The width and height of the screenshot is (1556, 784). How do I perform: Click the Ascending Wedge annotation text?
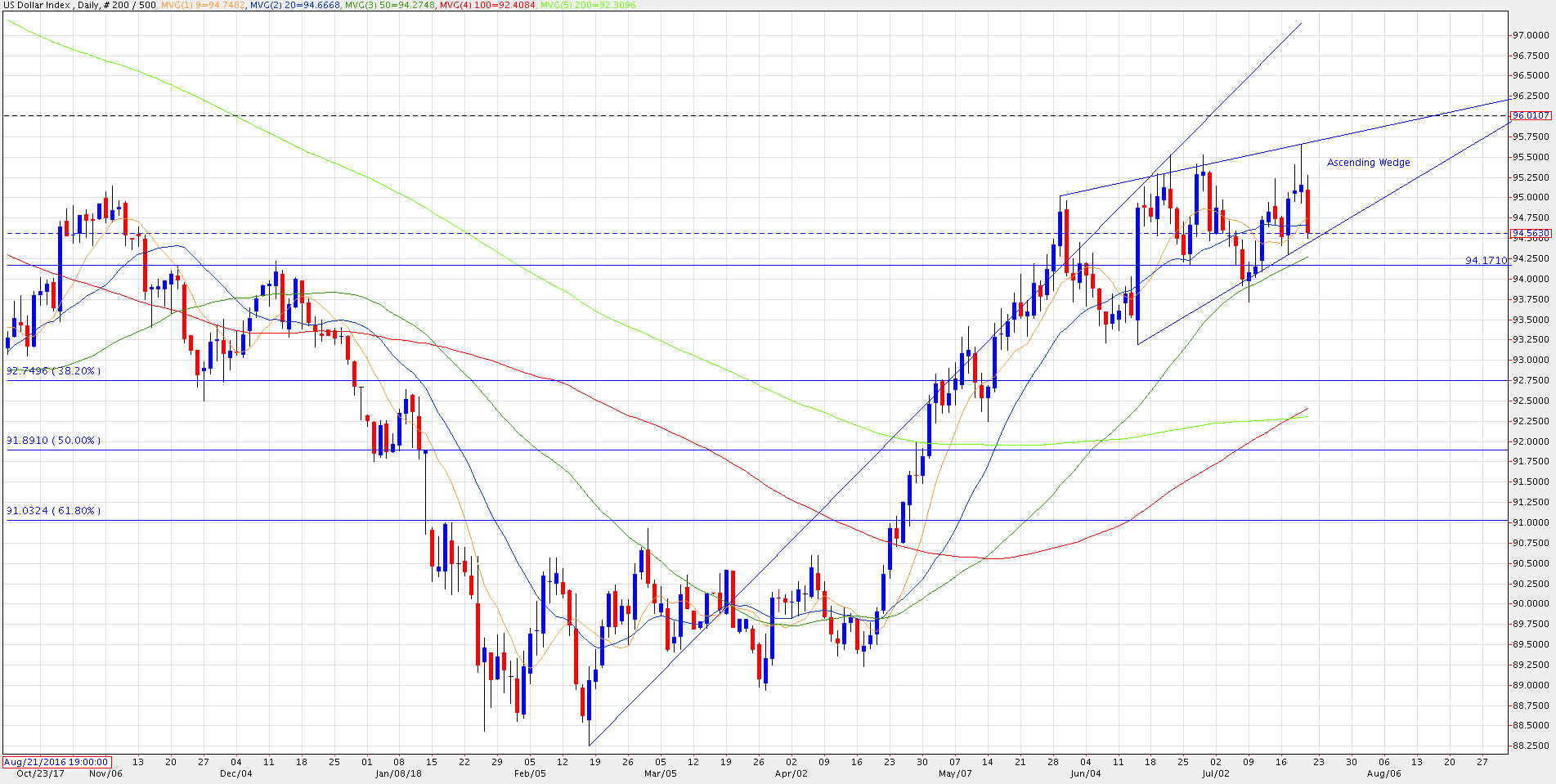[x=1368, y=163]
